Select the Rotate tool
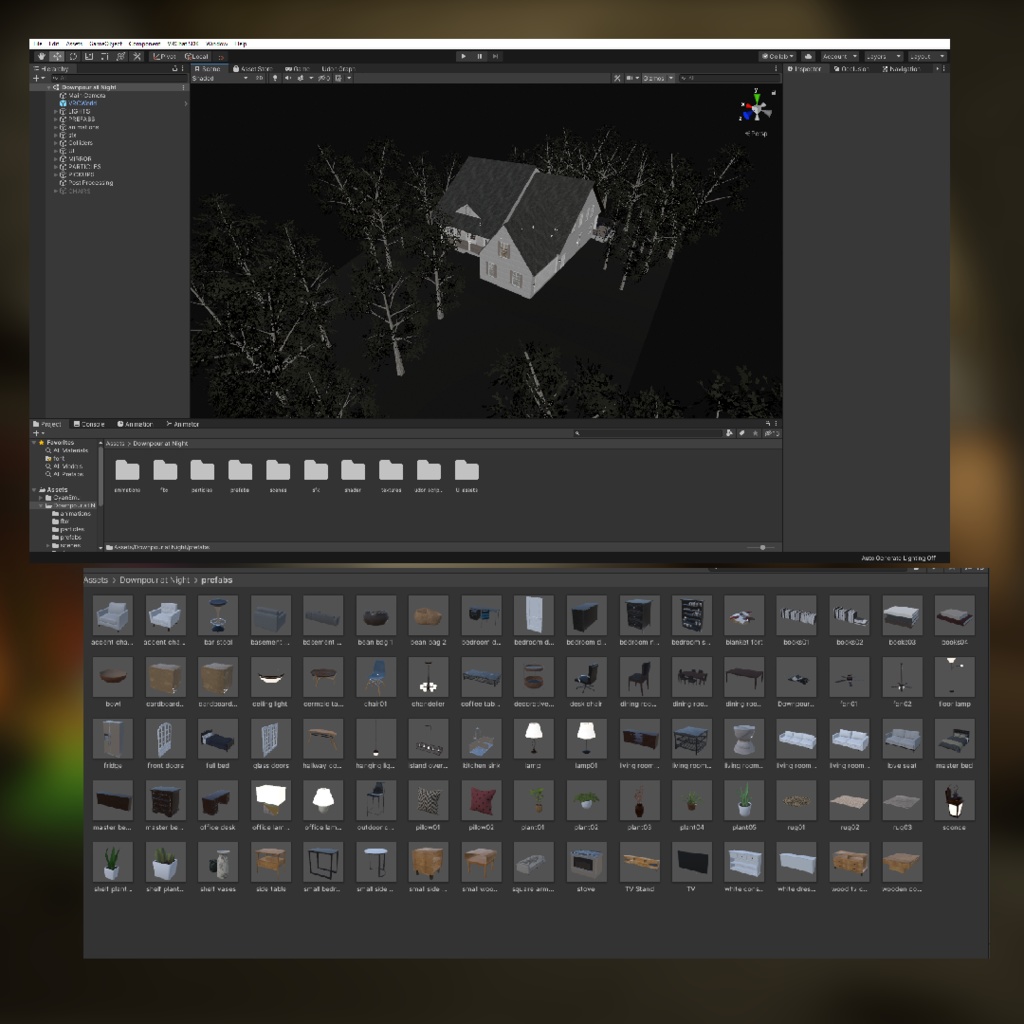 coord(73,57)
